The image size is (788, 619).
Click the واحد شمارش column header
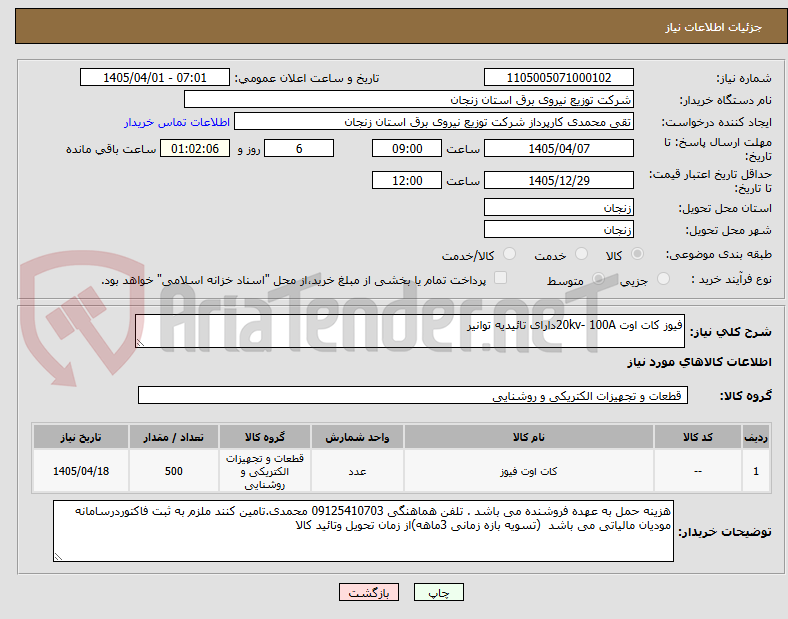pos(357,437)
